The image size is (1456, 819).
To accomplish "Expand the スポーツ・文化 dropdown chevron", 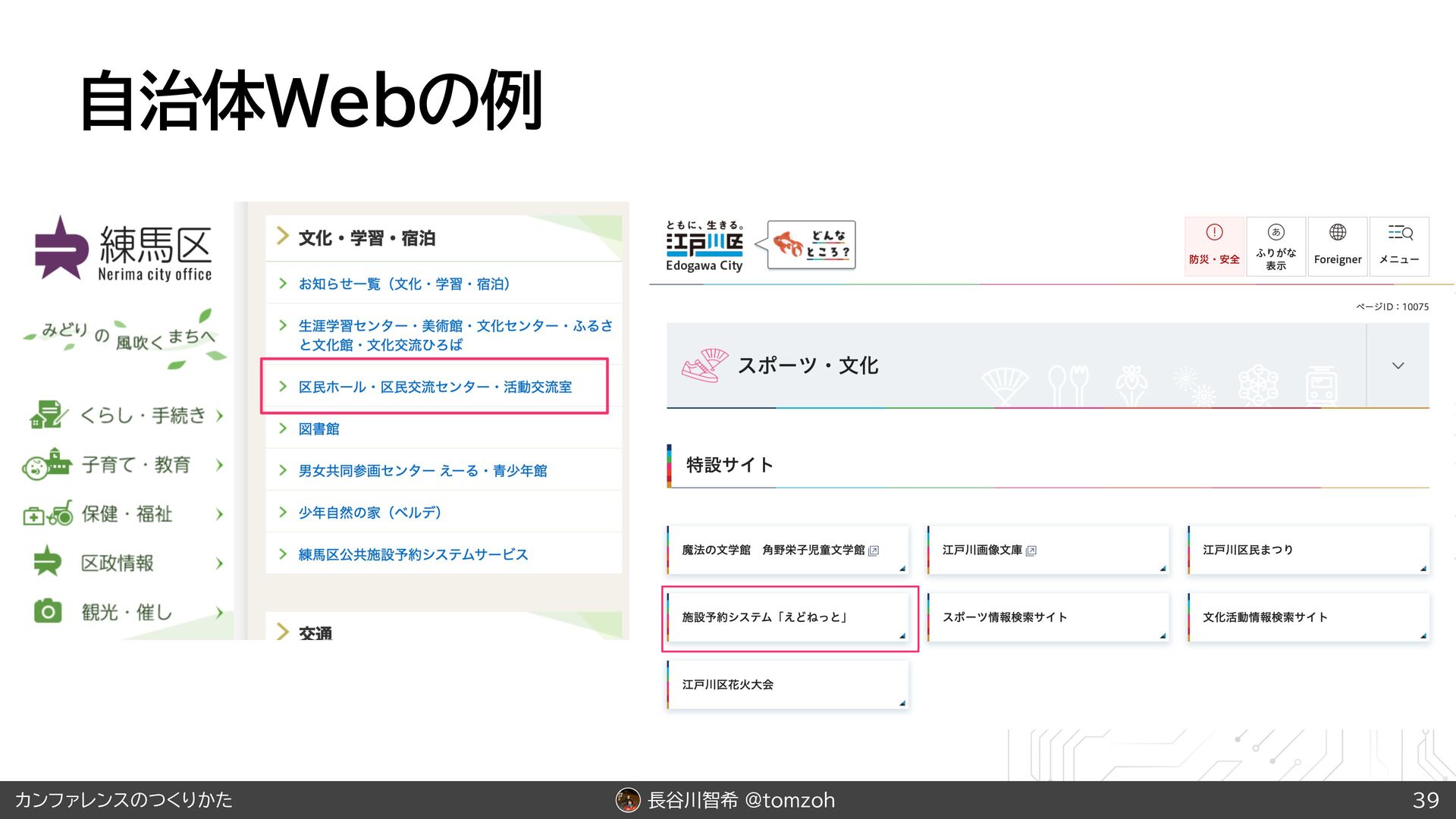I will (1398, 366).
